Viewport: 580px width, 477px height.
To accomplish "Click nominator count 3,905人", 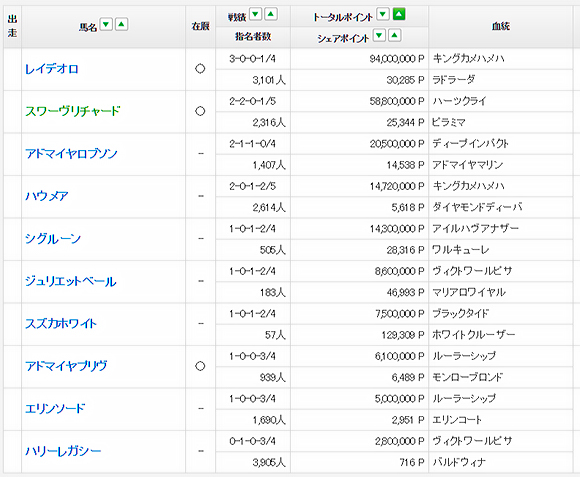I will coord(269,463).
